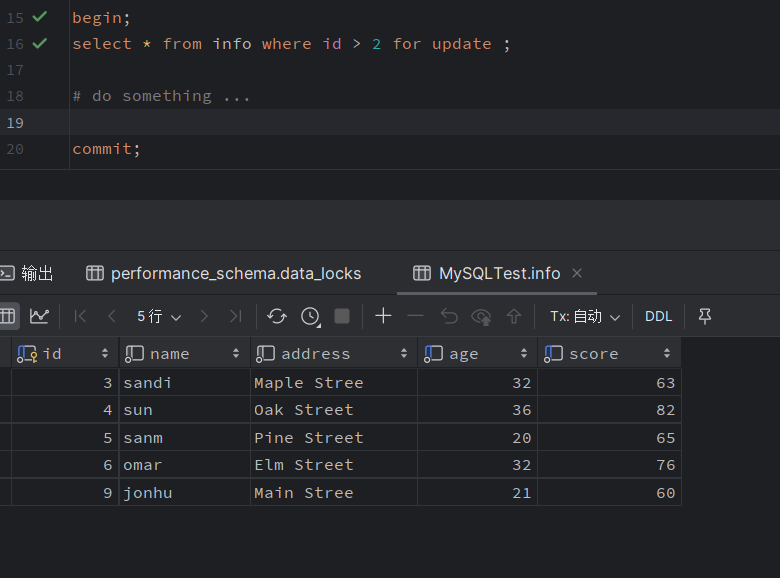Select the name cell sun
This screenshot has width=780, height=578.
coord(185,410)
